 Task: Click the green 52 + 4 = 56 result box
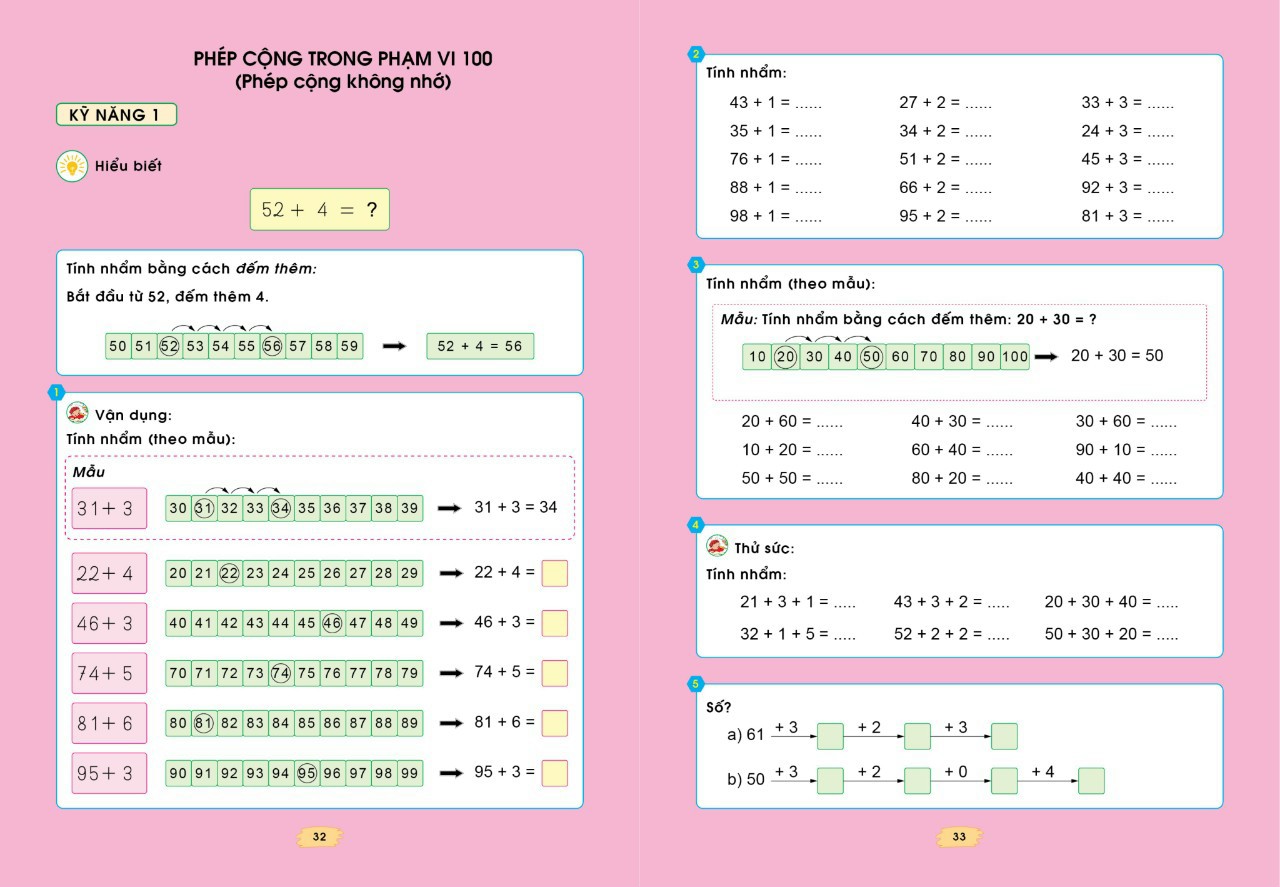480,346
